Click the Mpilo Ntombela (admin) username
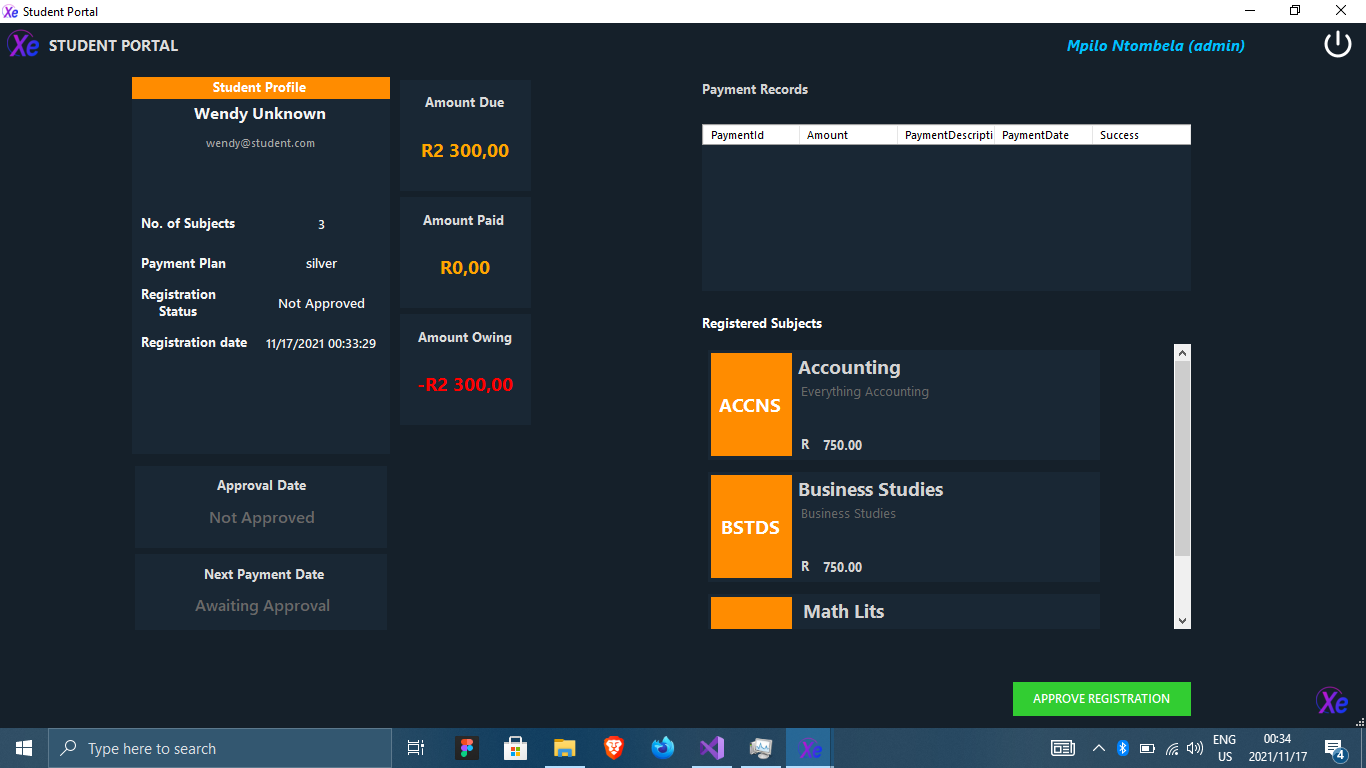Viewport: 1366px width, 768px height. 1156,46
